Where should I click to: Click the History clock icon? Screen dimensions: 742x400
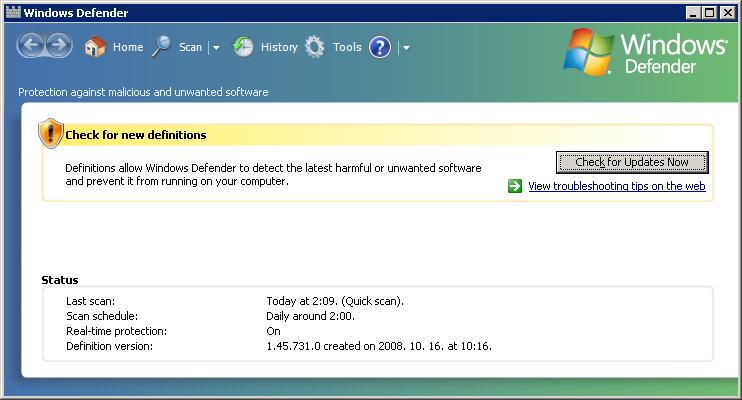[243, 47]
